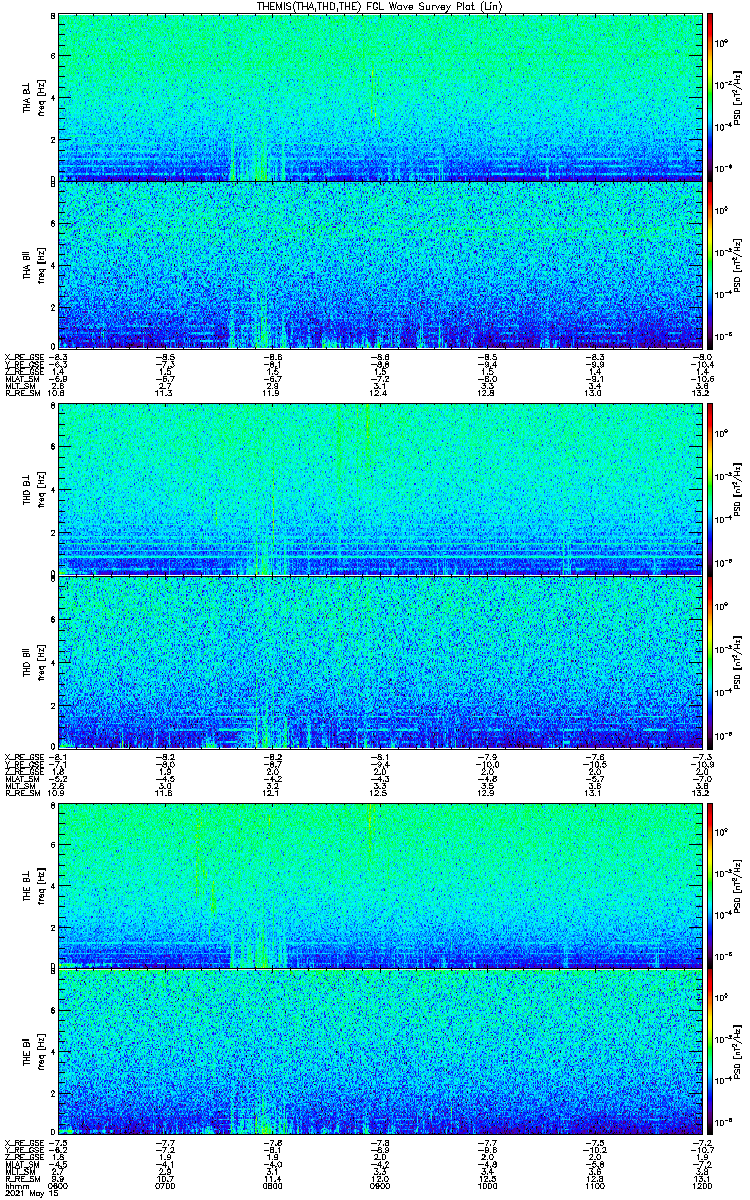The height and width of the screenshot is (1200, 750).
Task: Click 'R_RE_SM' label under THD panels
Action: pos(21,793)
